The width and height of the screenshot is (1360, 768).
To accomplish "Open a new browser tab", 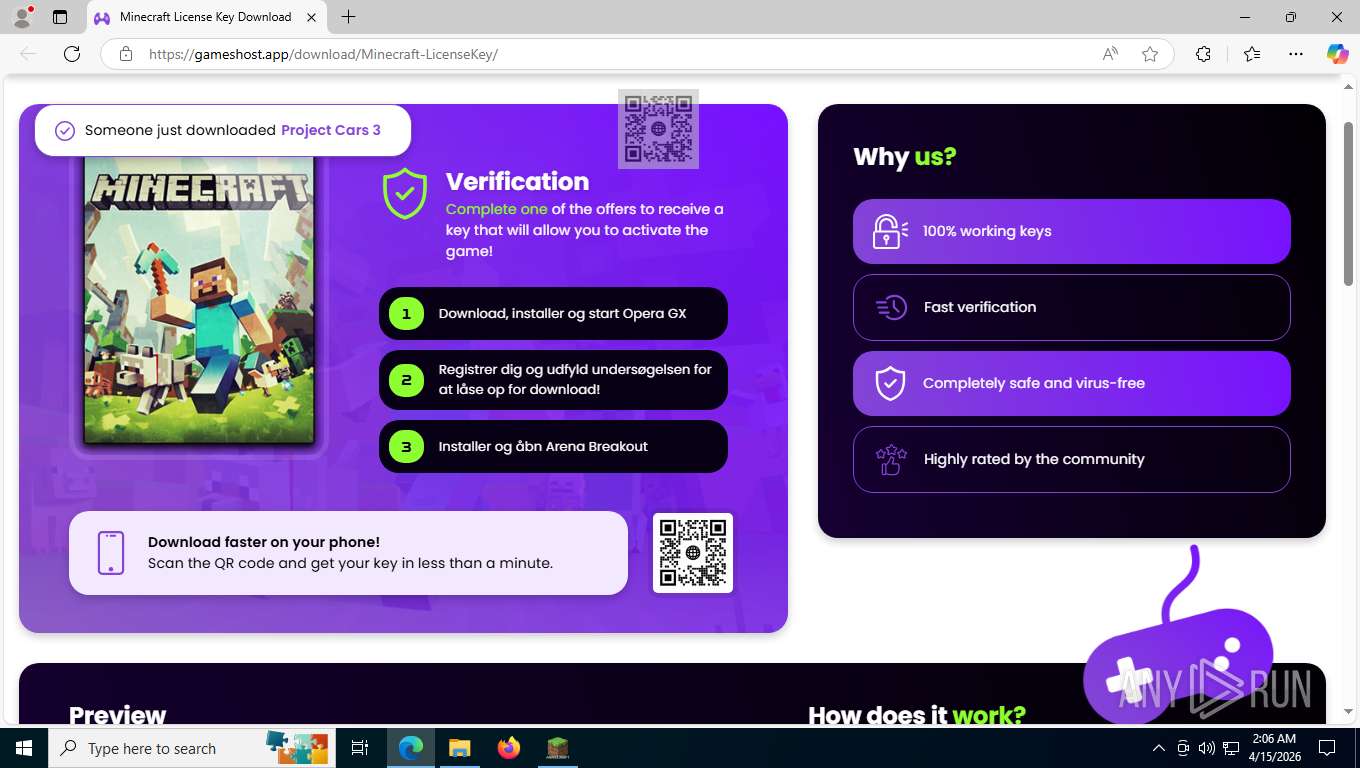I will pos(348,17).
